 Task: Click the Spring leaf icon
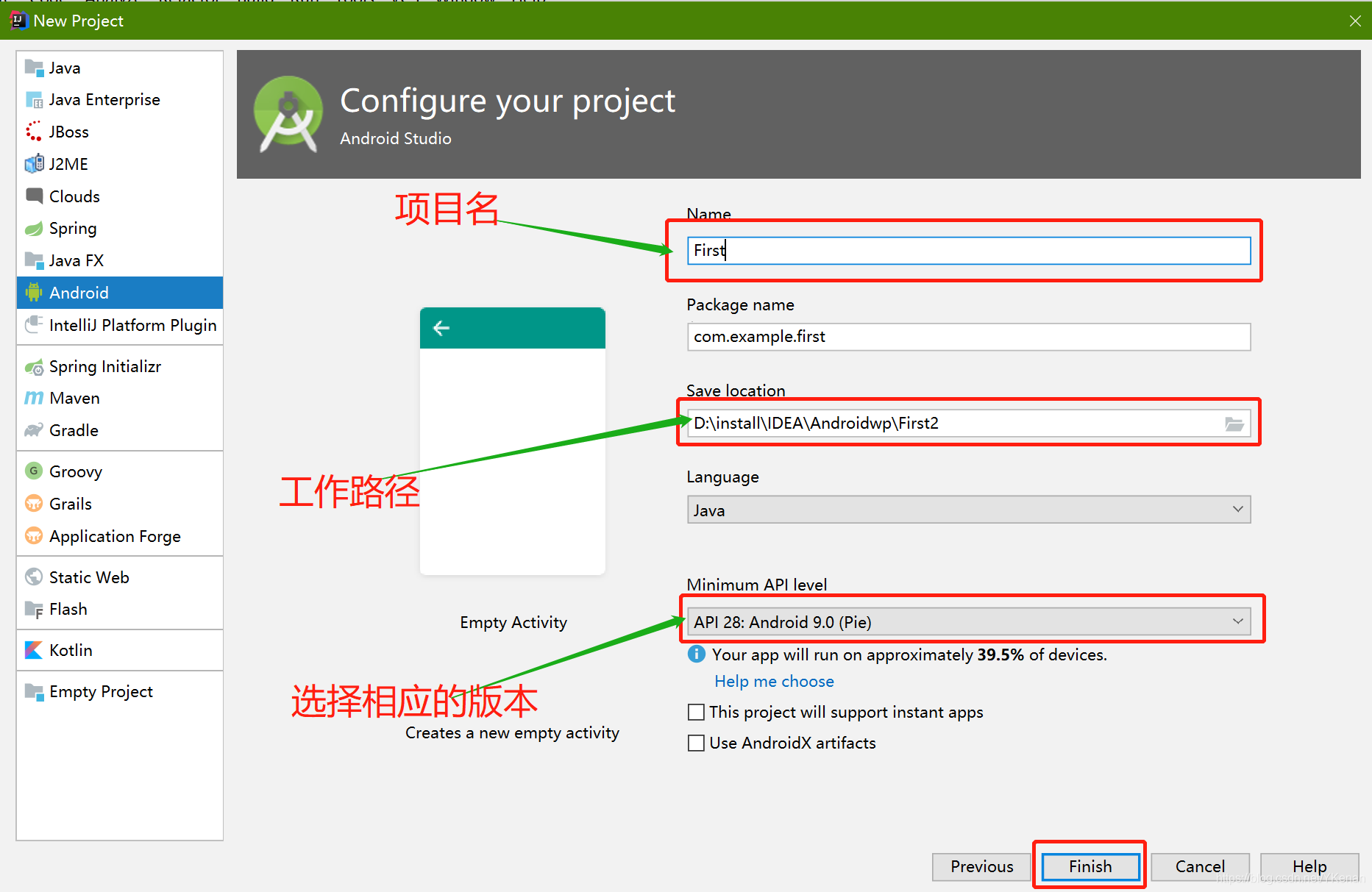pos(34,229)
